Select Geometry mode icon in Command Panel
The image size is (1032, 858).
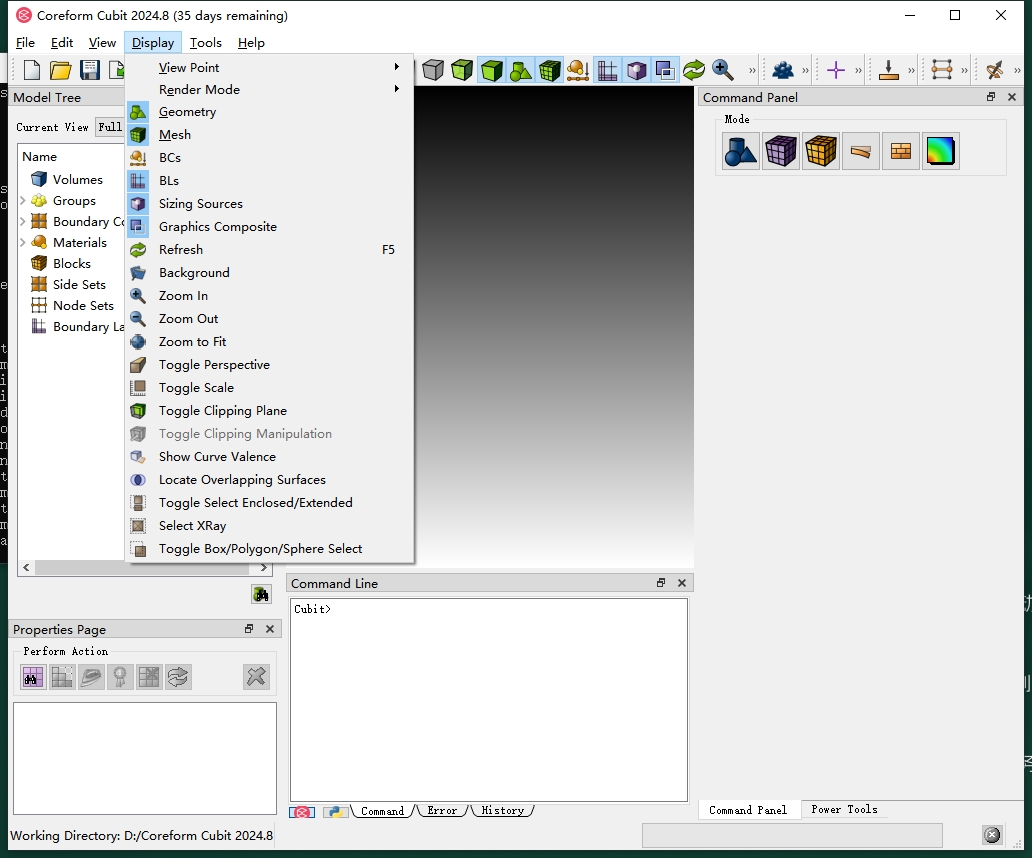[x=741, y=151]
